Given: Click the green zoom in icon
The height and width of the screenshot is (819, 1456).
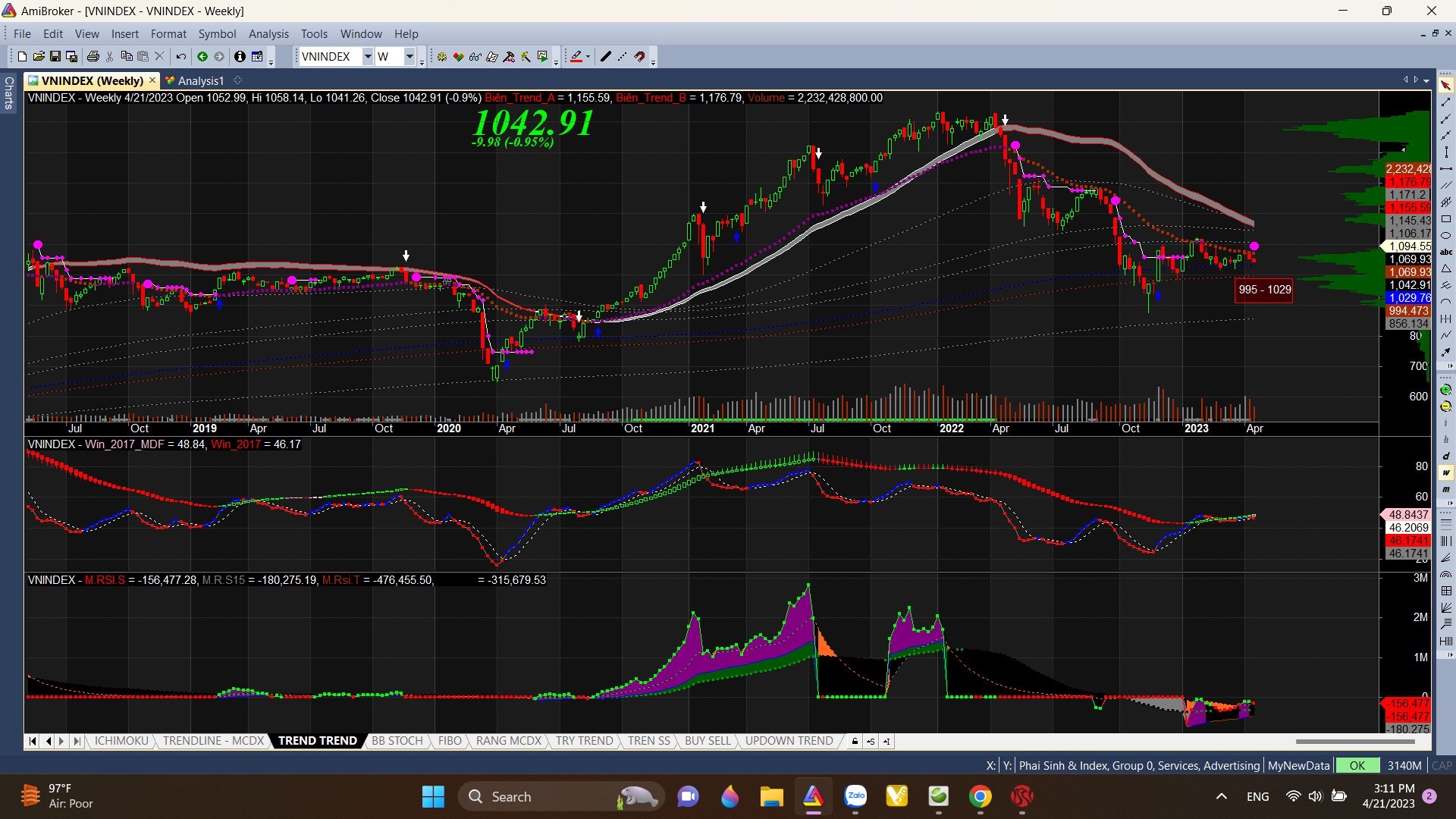Looking at the screenshot, I should pyautogui.click(x=1445, y=389).
